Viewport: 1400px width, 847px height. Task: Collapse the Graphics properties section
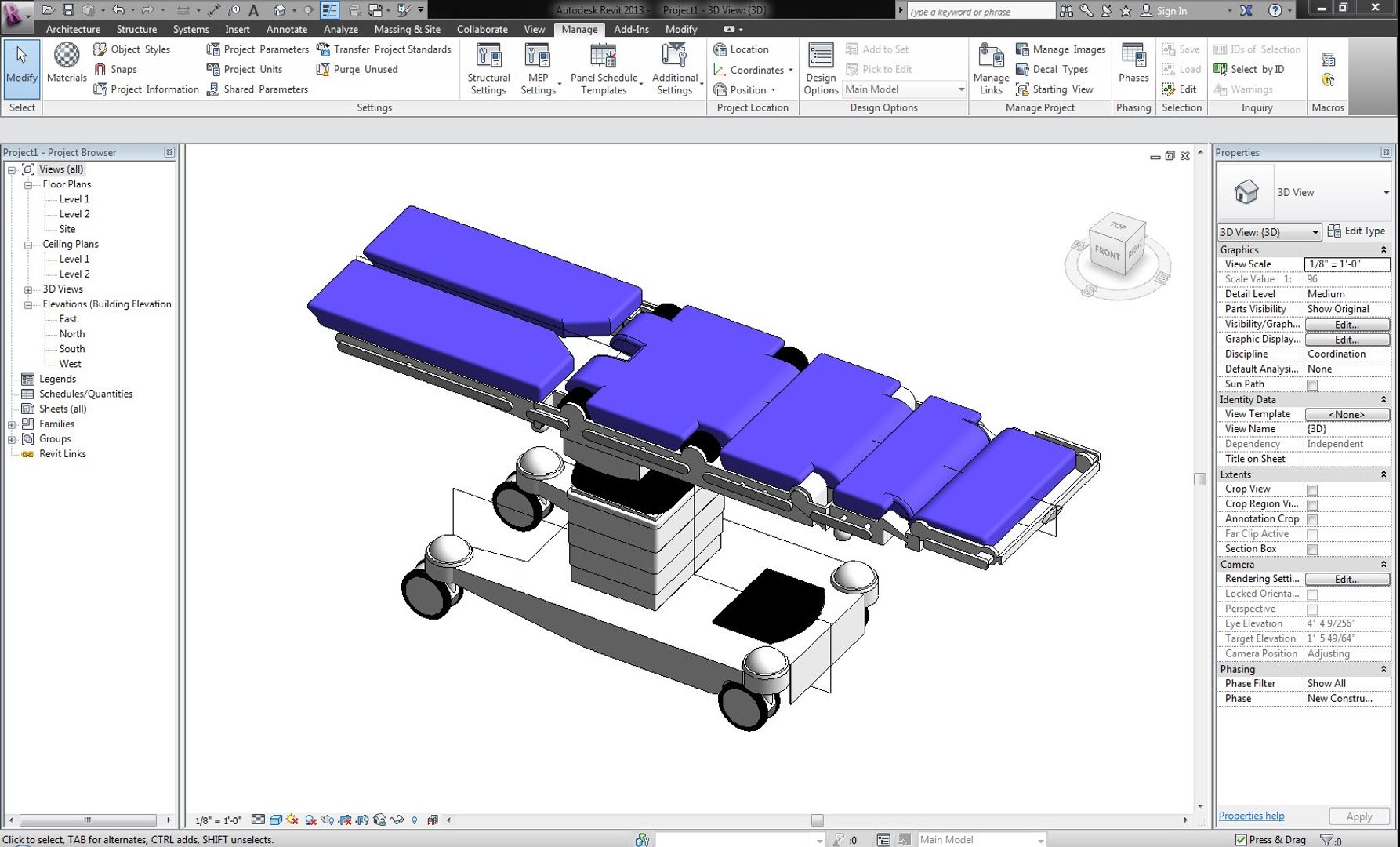1384,250
